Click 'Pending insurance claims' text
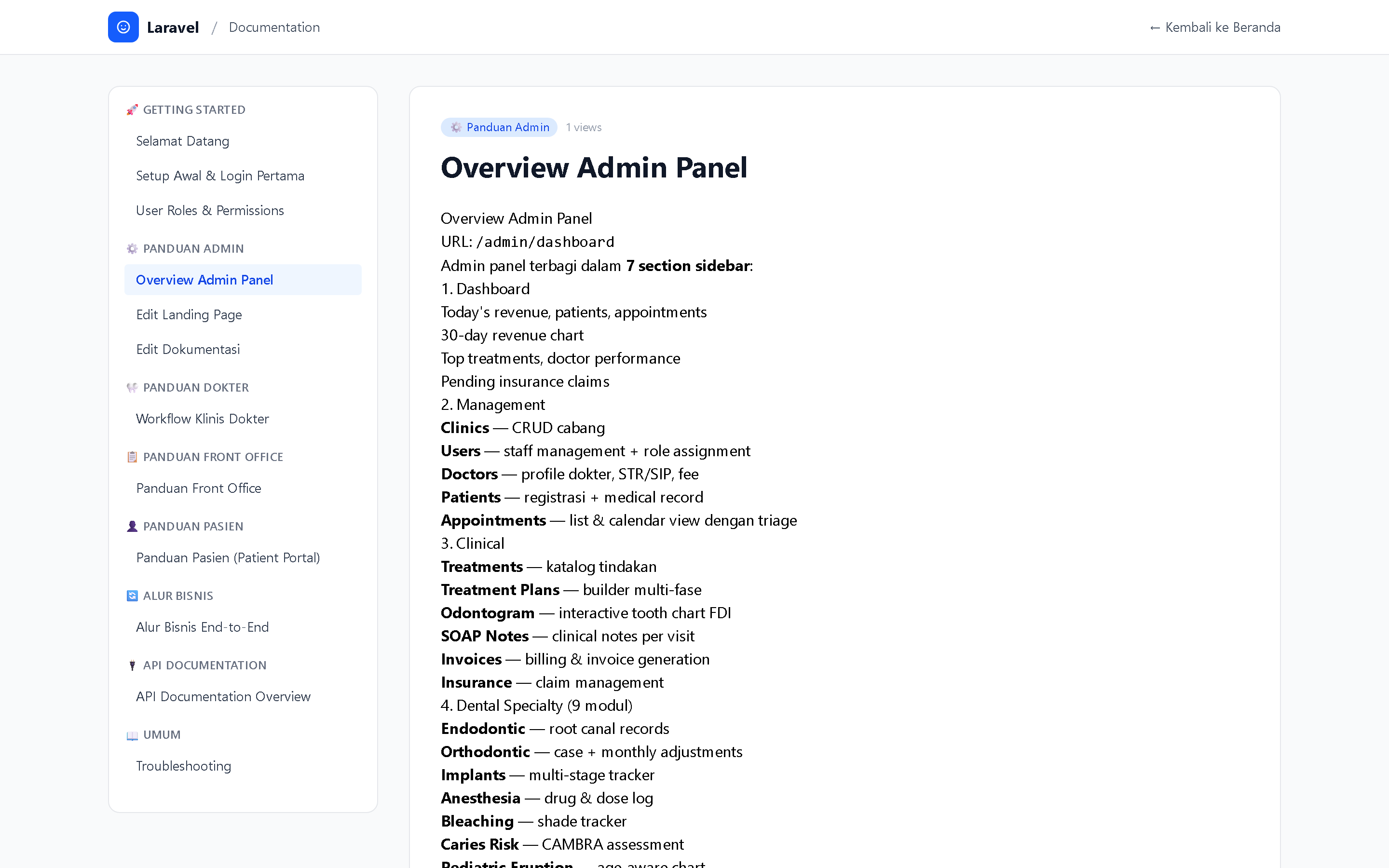This screenshot has height=868, width=1389. [525, 382]
